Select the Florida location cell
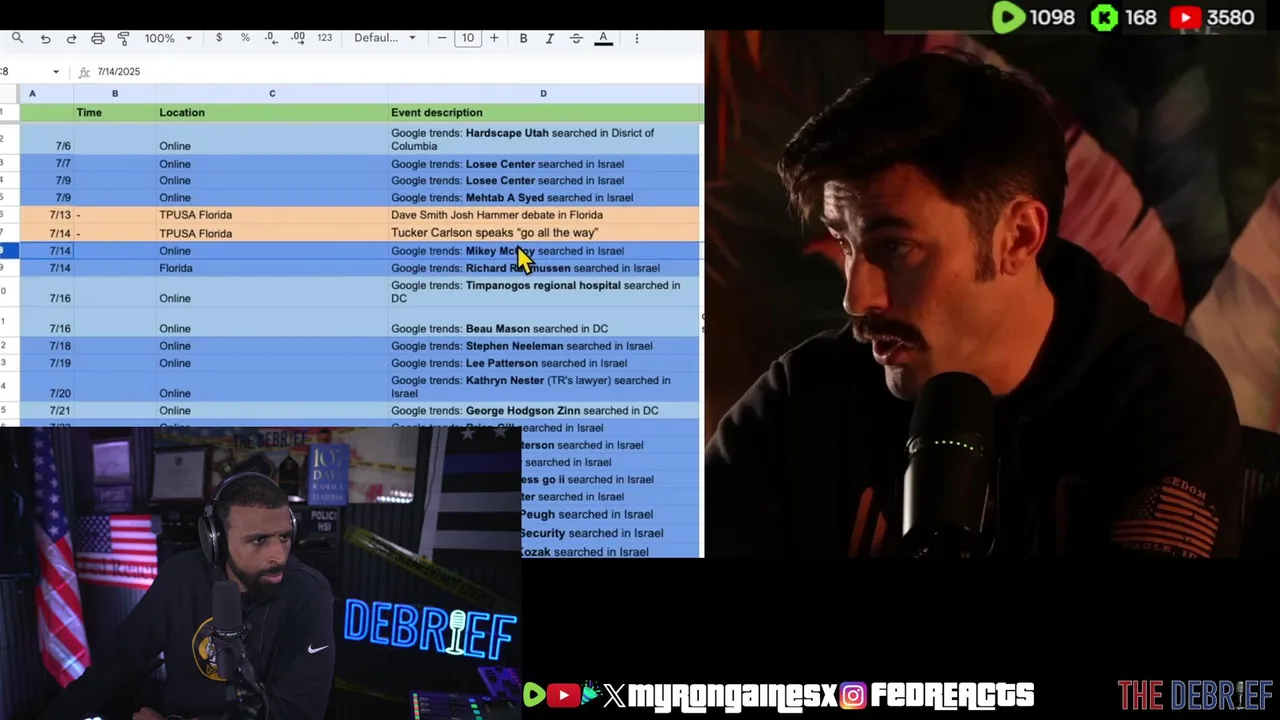 (271, 268)
